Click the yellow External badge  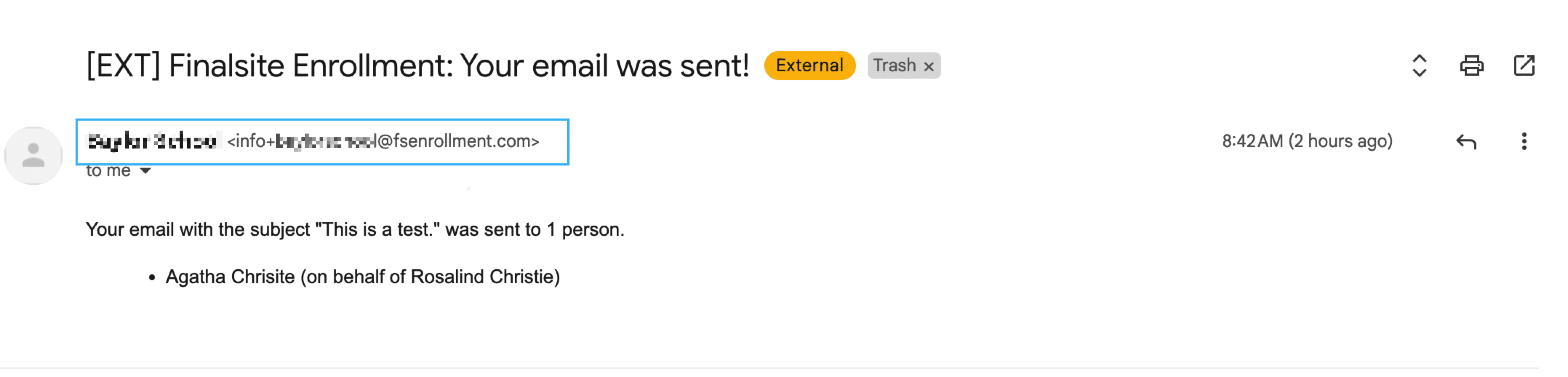tap(809, 65)
